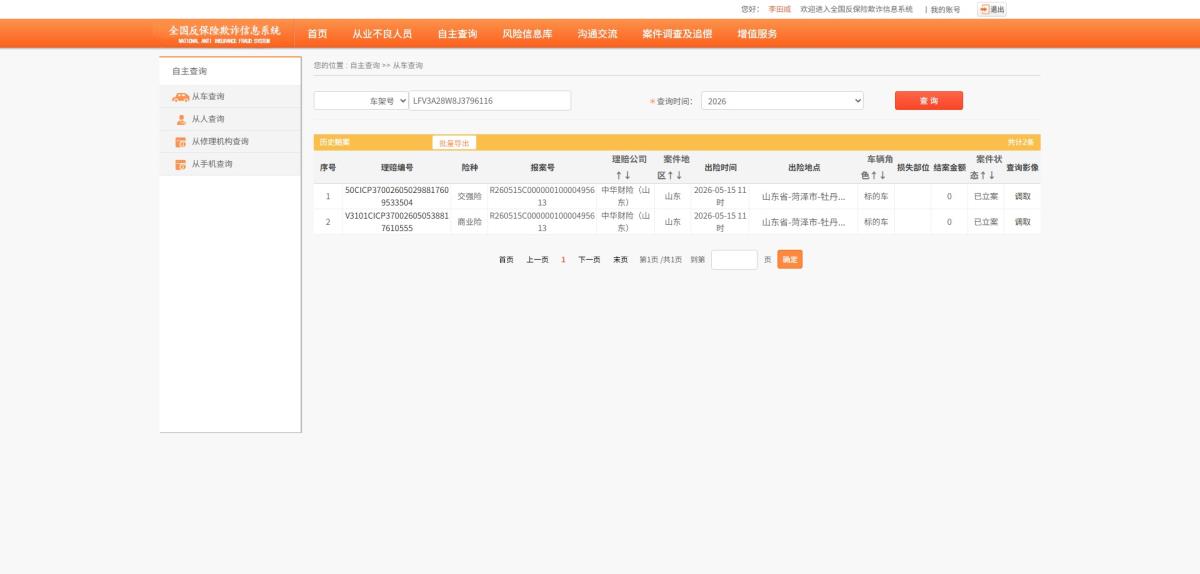Click the orange 确定 page jump button

click(790, 260)
